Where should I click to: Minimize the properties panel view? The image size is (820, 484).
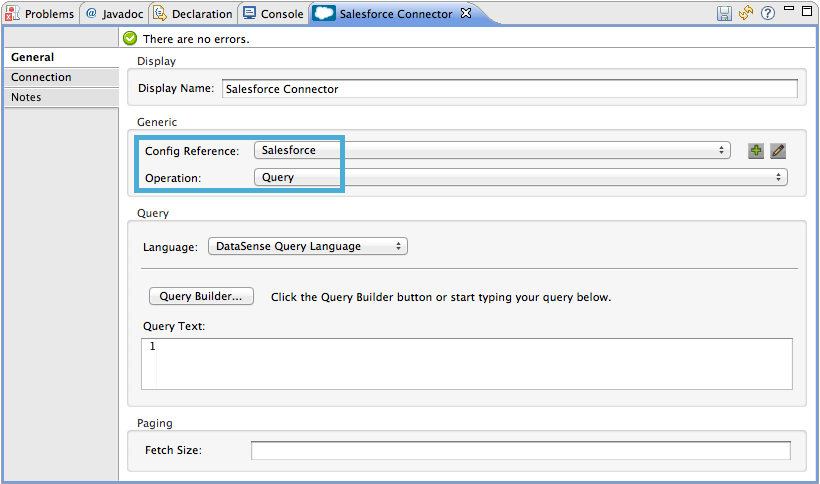789,9
